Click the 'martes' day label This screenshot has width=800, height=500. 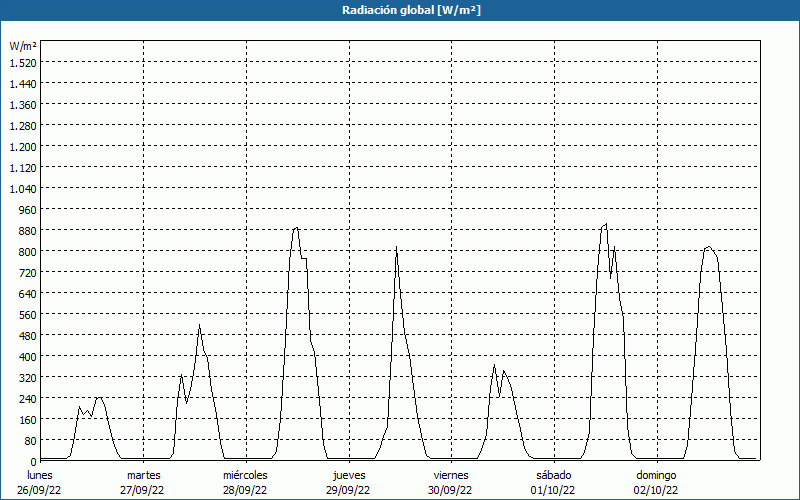[144, 476]
